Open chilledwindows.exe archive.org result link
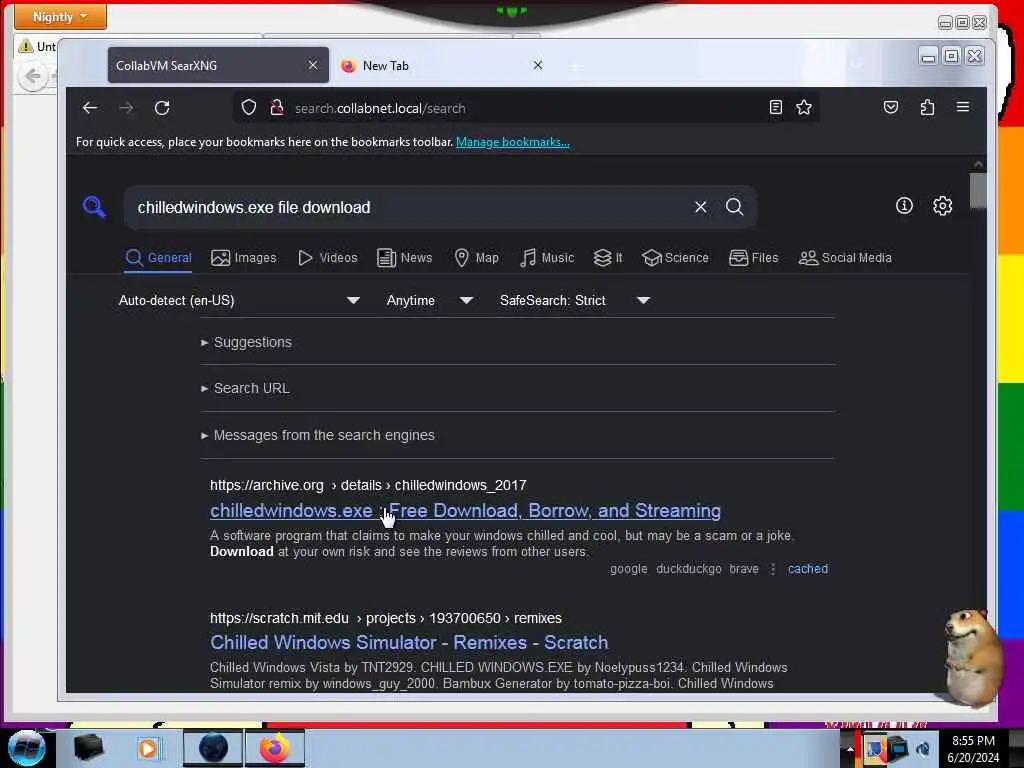 click(x=466, y=511)
